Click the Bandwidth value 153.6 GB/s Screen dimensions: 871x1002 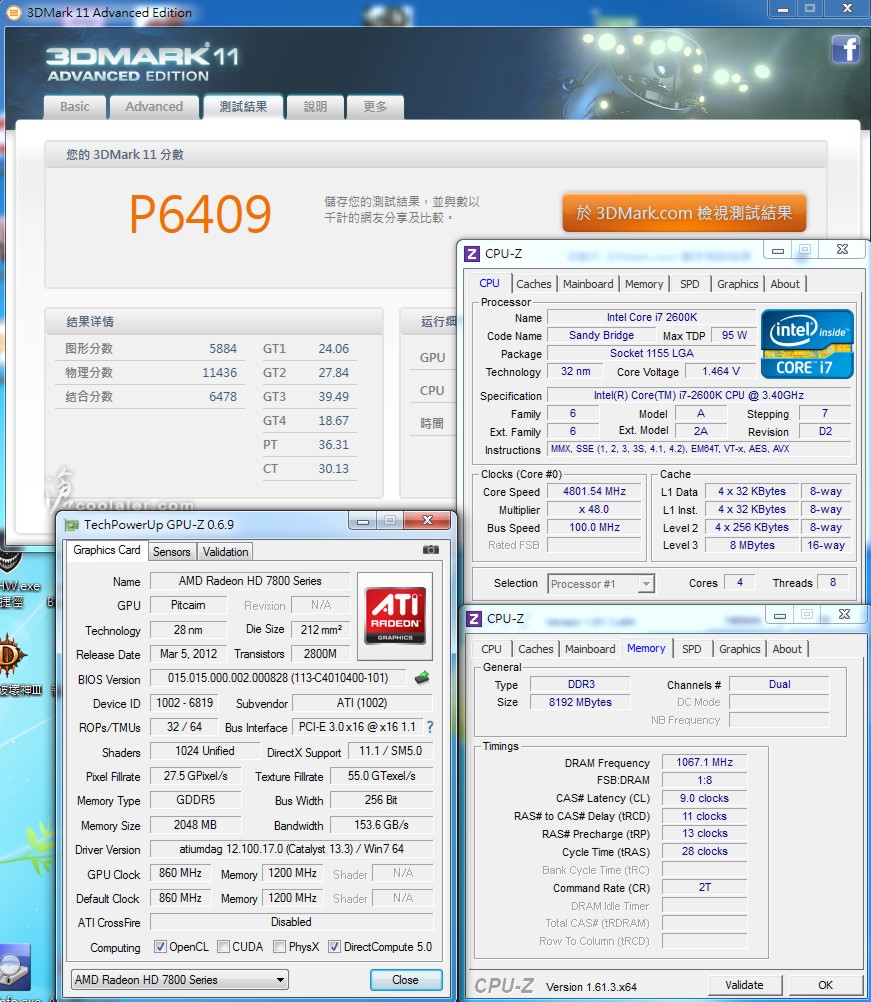382,825
